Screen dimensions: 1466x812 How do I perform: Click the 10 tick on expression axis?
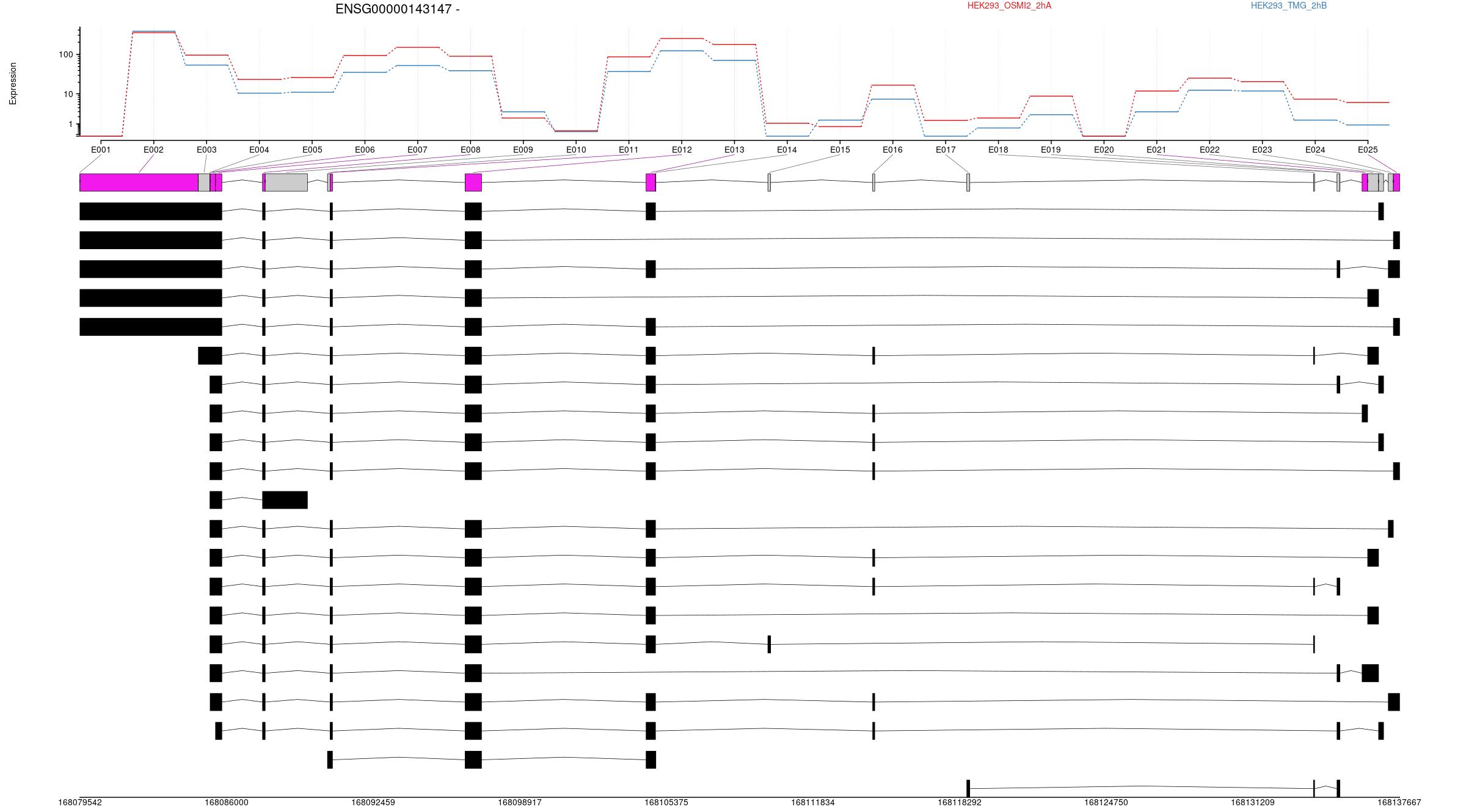(68, 94)
